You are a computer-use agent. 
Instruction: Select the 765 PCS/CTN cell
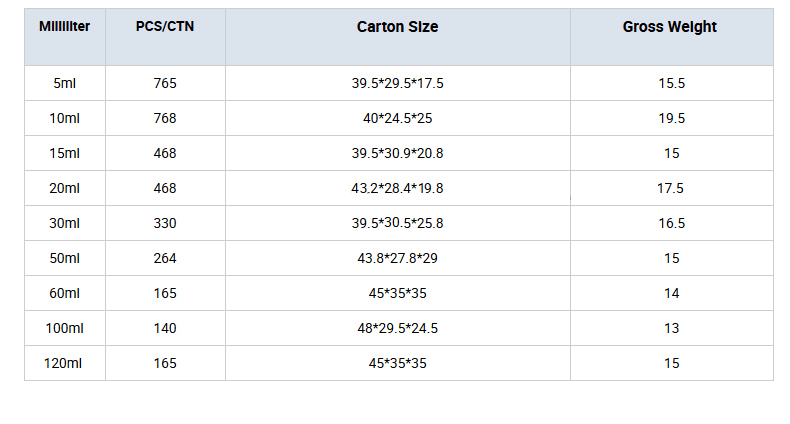click(165, 83)
